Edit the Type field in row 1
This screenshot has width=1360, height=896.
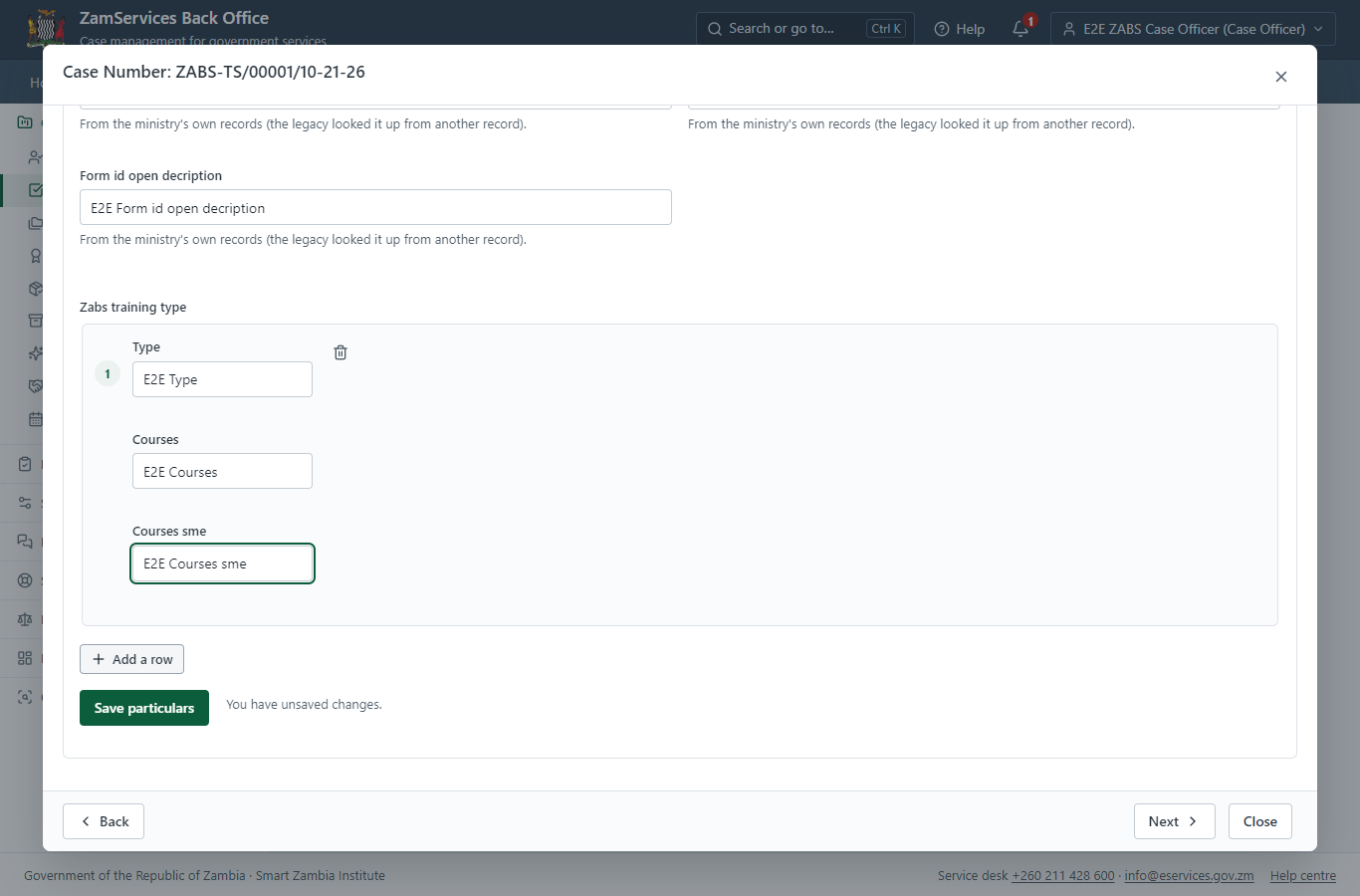222,379
